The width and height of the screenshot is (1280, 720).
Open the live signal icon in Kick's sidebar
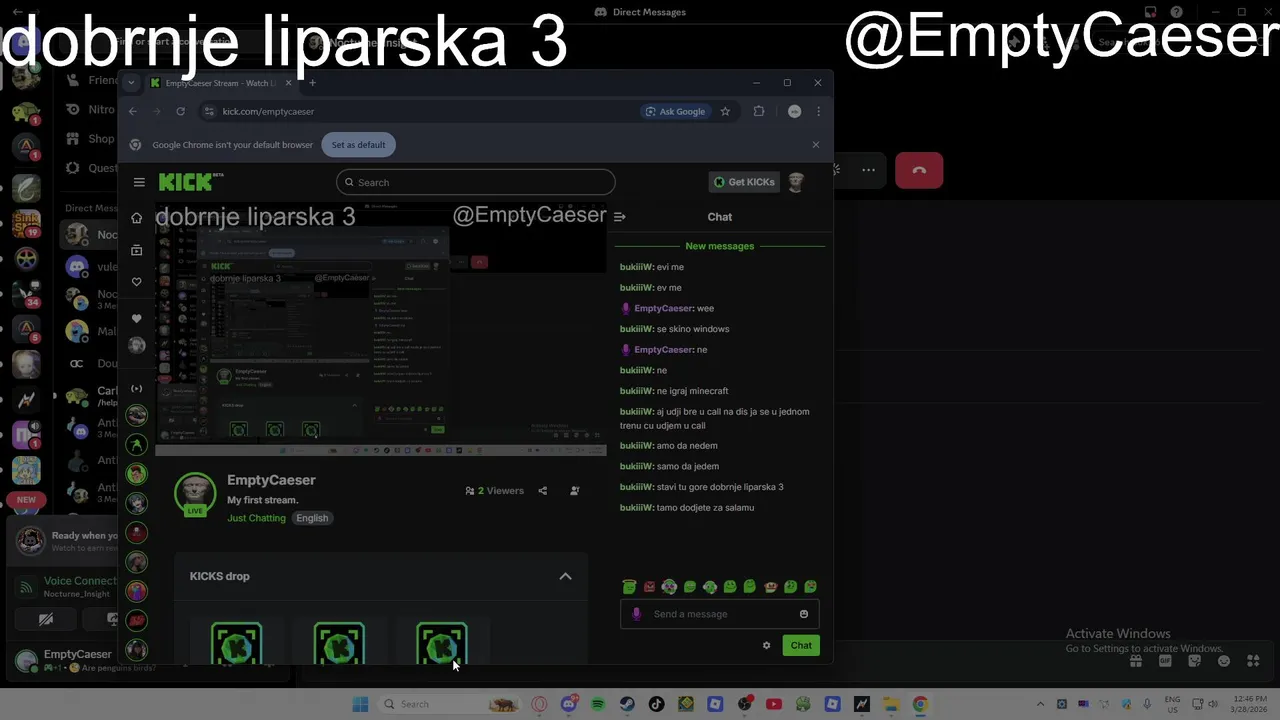pos(137,388)
